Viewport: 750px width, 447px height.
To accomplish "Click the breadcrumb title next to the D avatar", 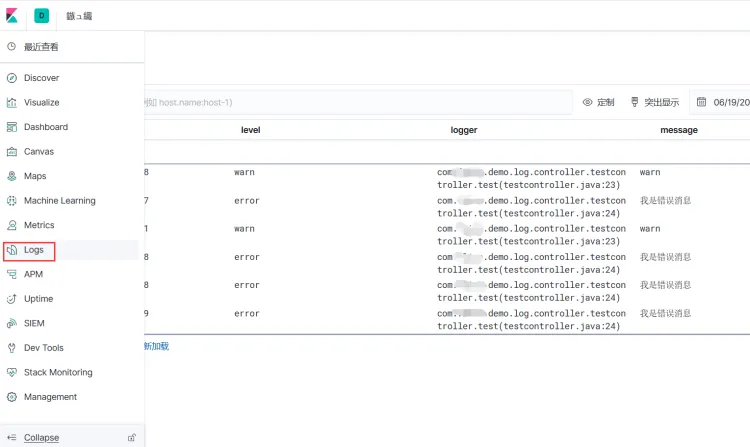I will tap(79, 16).
